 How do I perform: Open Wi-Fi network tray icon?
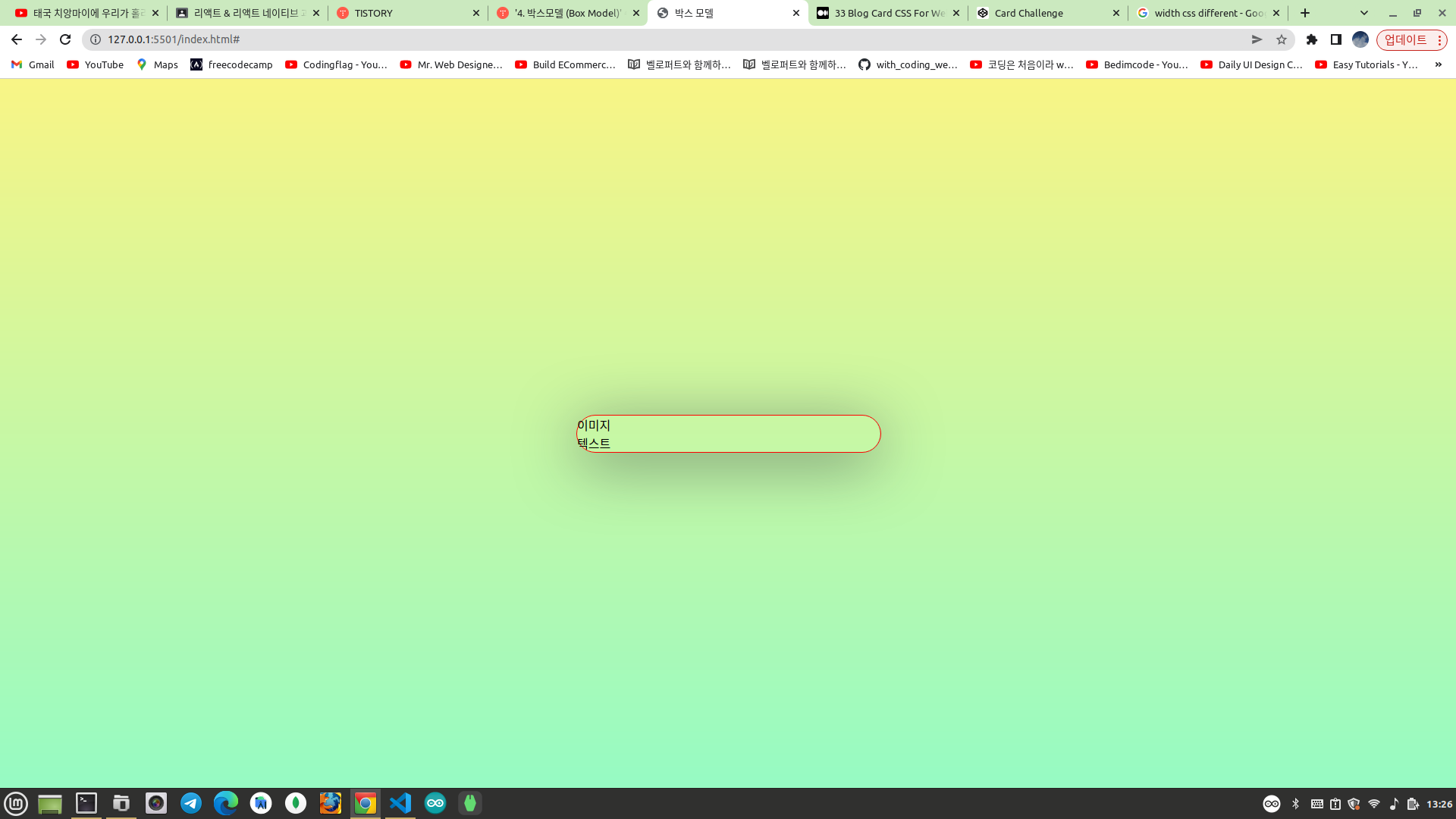1374,804
